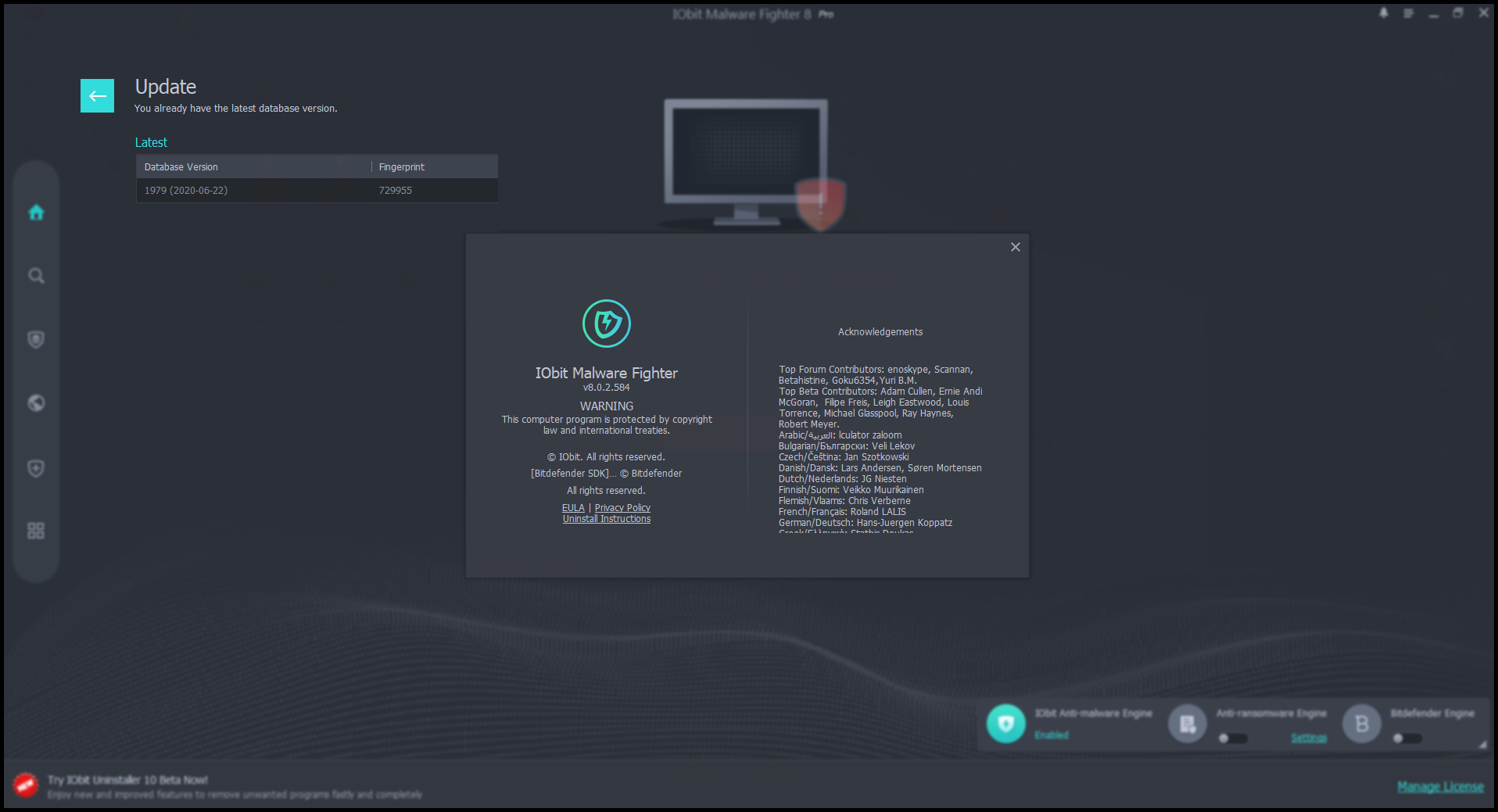Image resolution: width=1498 pixels, height=812 pixels.
Task: Open the Home sidebar icon
Action: [x=36, y=213]
